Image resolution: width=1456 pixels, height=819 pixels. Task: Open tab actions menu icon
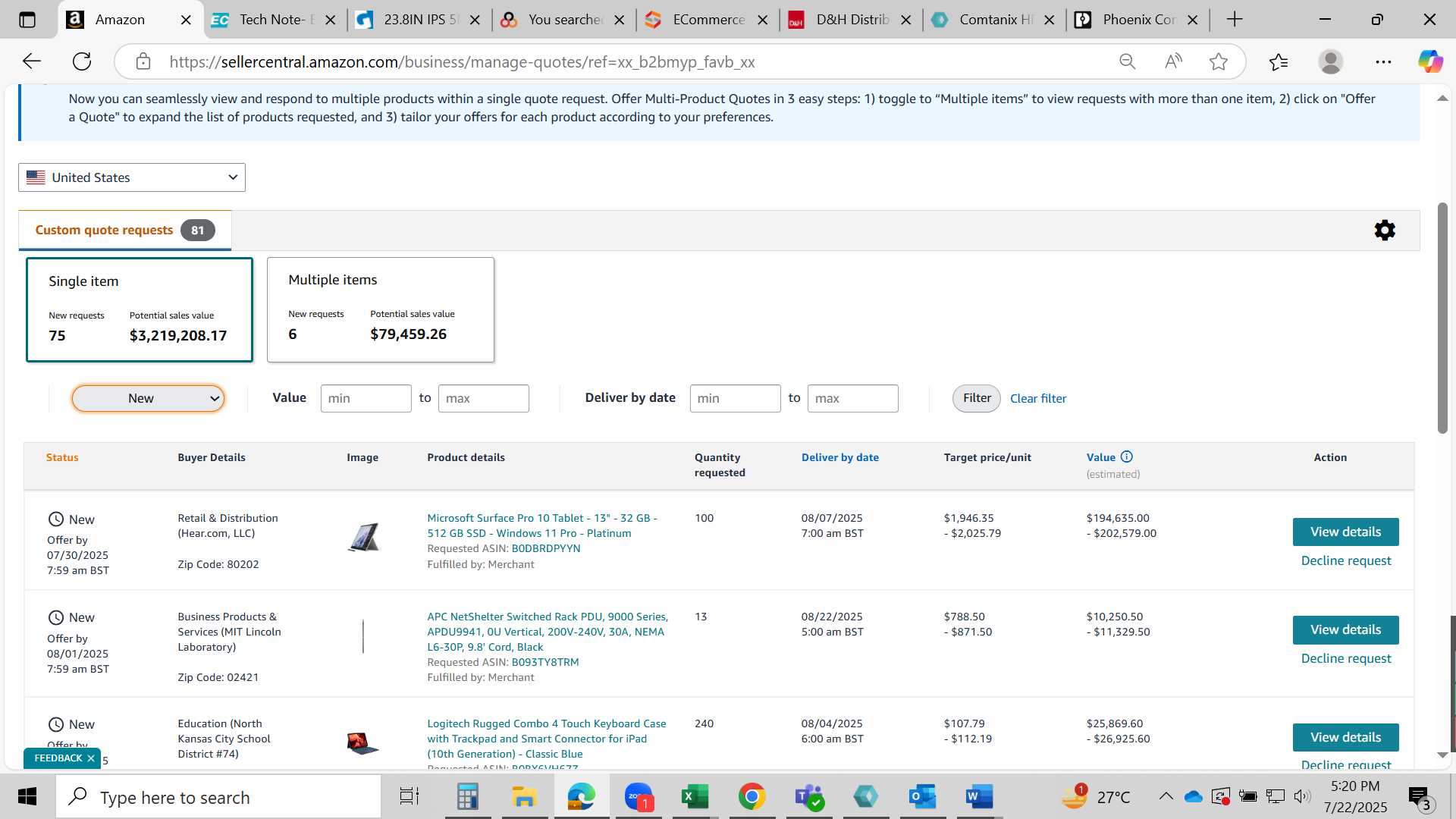(27, 20)
